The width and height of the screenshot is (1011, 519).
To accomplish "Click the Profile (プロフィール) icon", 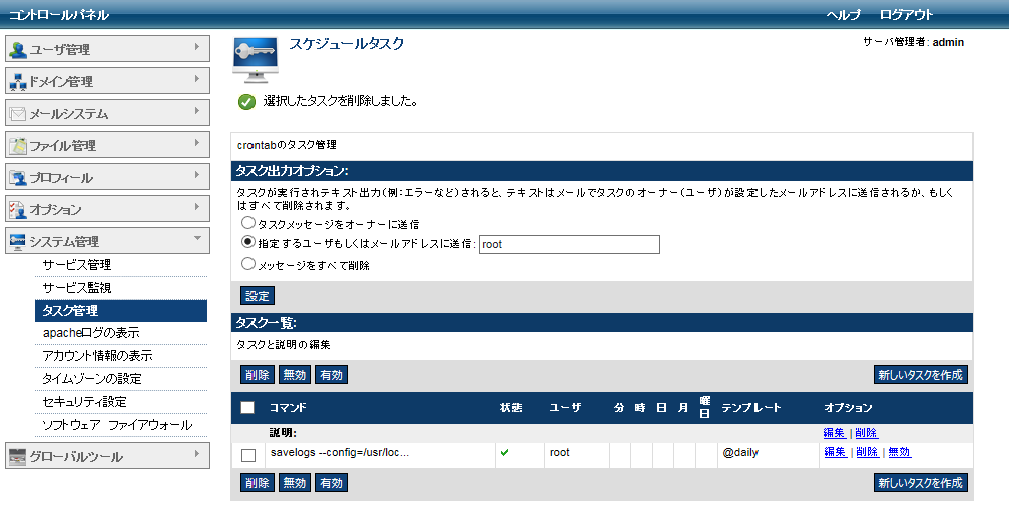I will coord(18,178).
